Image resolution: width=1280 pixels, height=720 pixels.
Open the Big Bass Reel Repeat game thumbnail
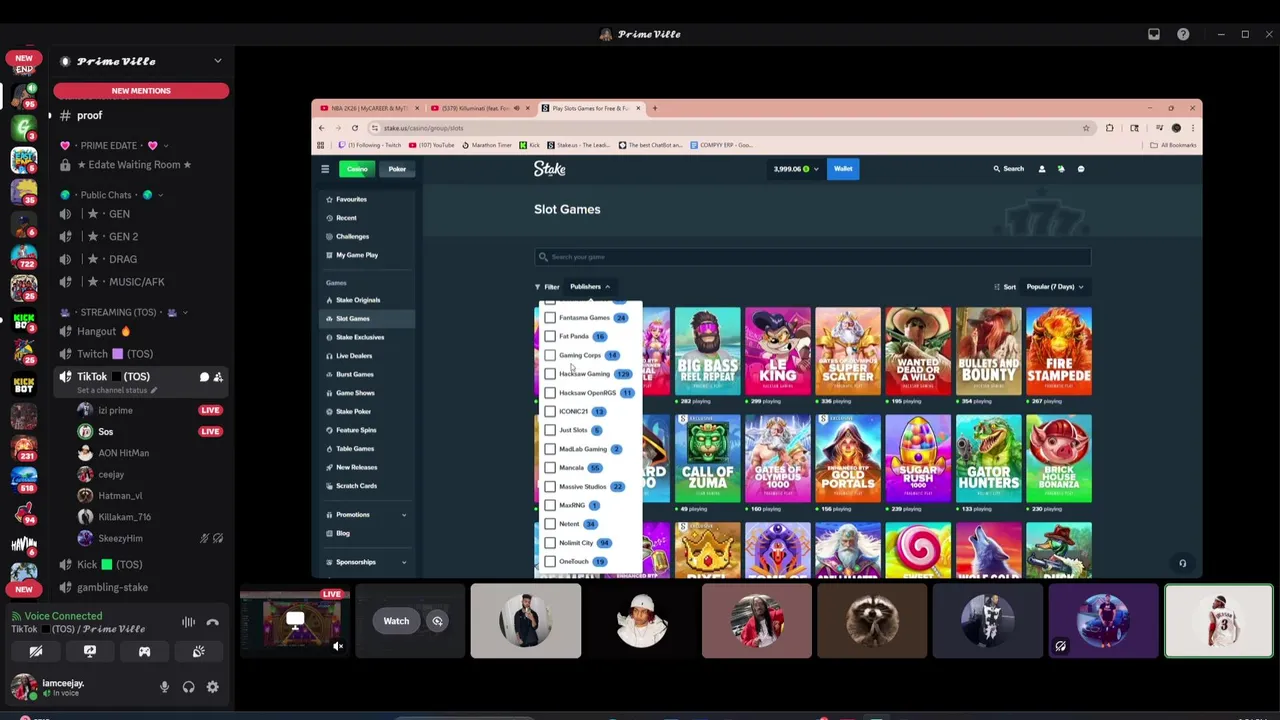click(708, 351)
